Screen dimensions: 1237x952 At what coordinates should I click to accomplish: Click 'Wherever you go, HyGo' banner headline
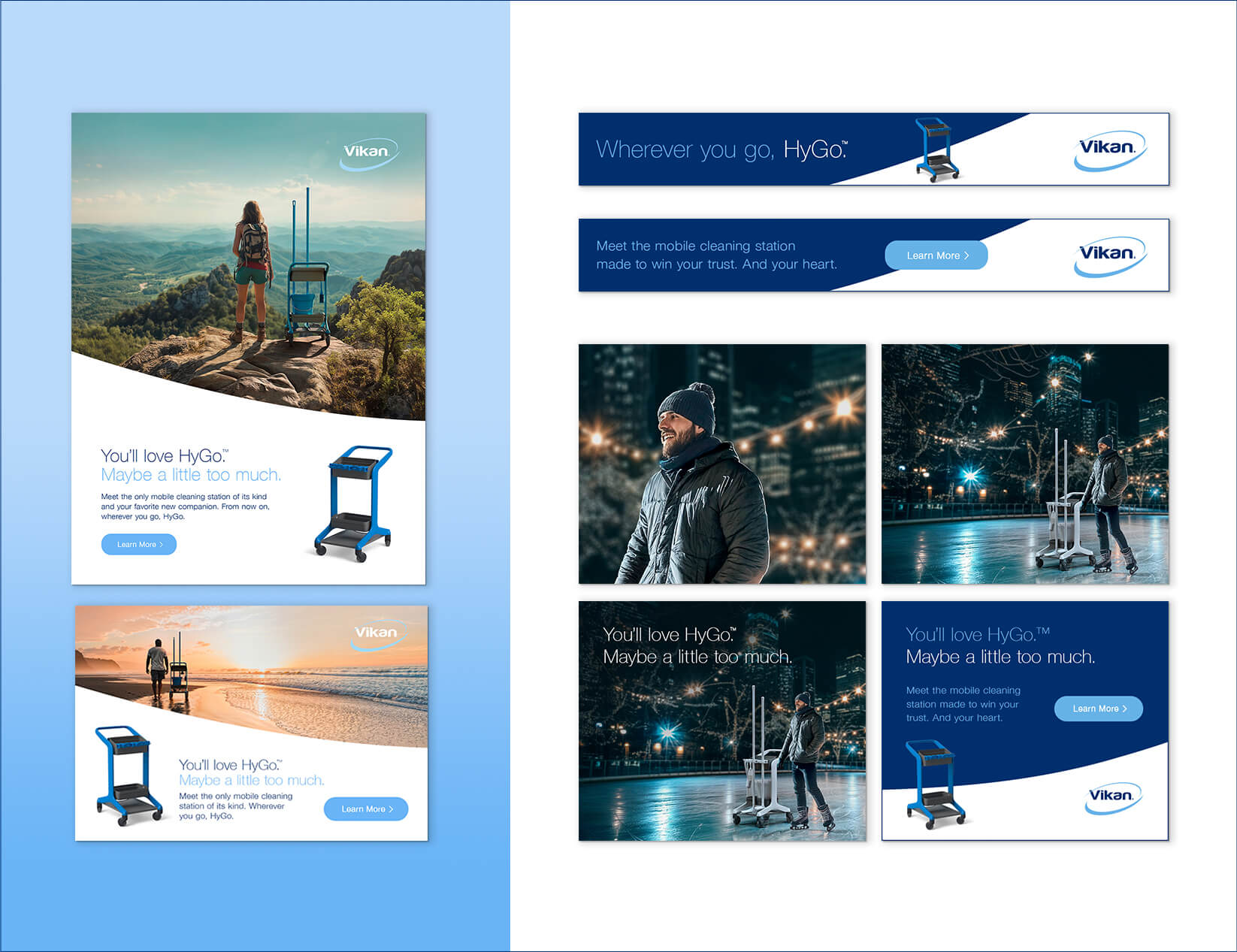(721, 150)
